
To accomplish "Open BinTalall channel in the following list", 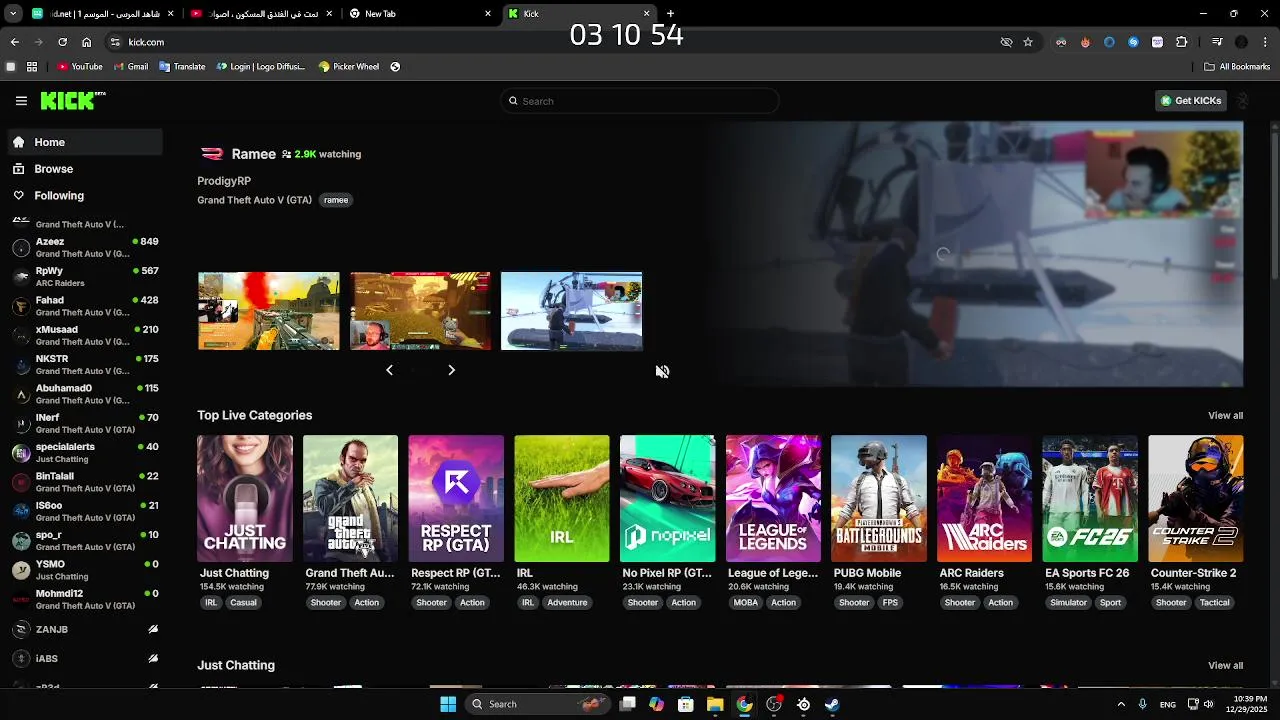I will (85, 481).
